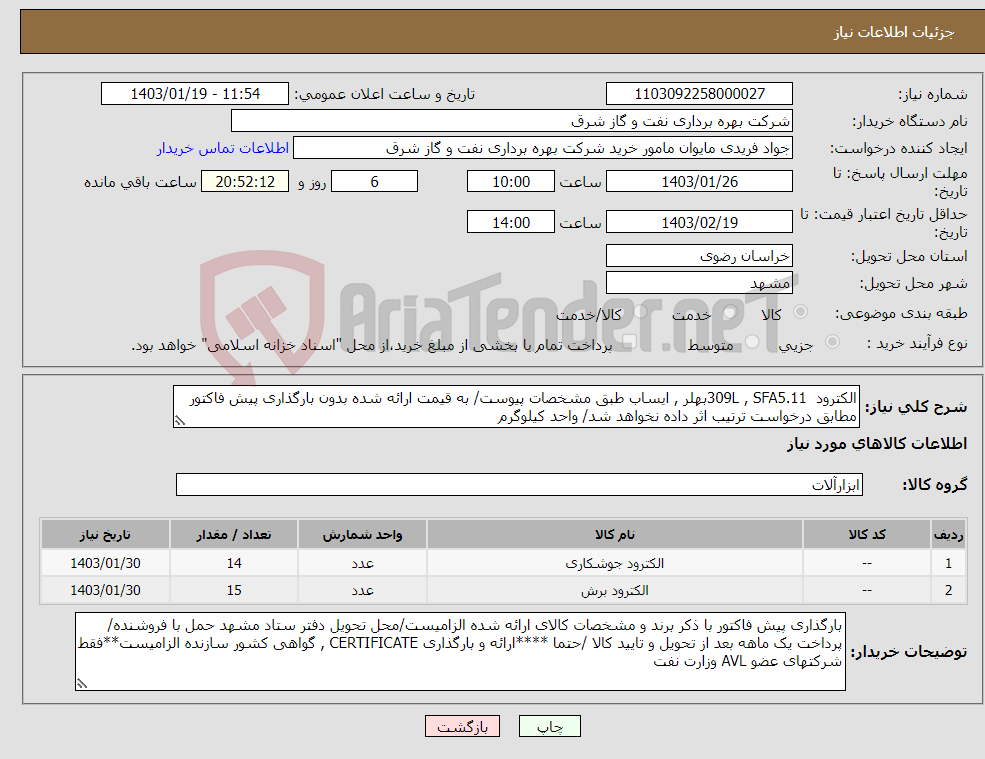The height and width of the screenshot is (759, 985).
Task: Click the remaining days field showing 6
Action: pyautogui.click(x=374, y=182)
